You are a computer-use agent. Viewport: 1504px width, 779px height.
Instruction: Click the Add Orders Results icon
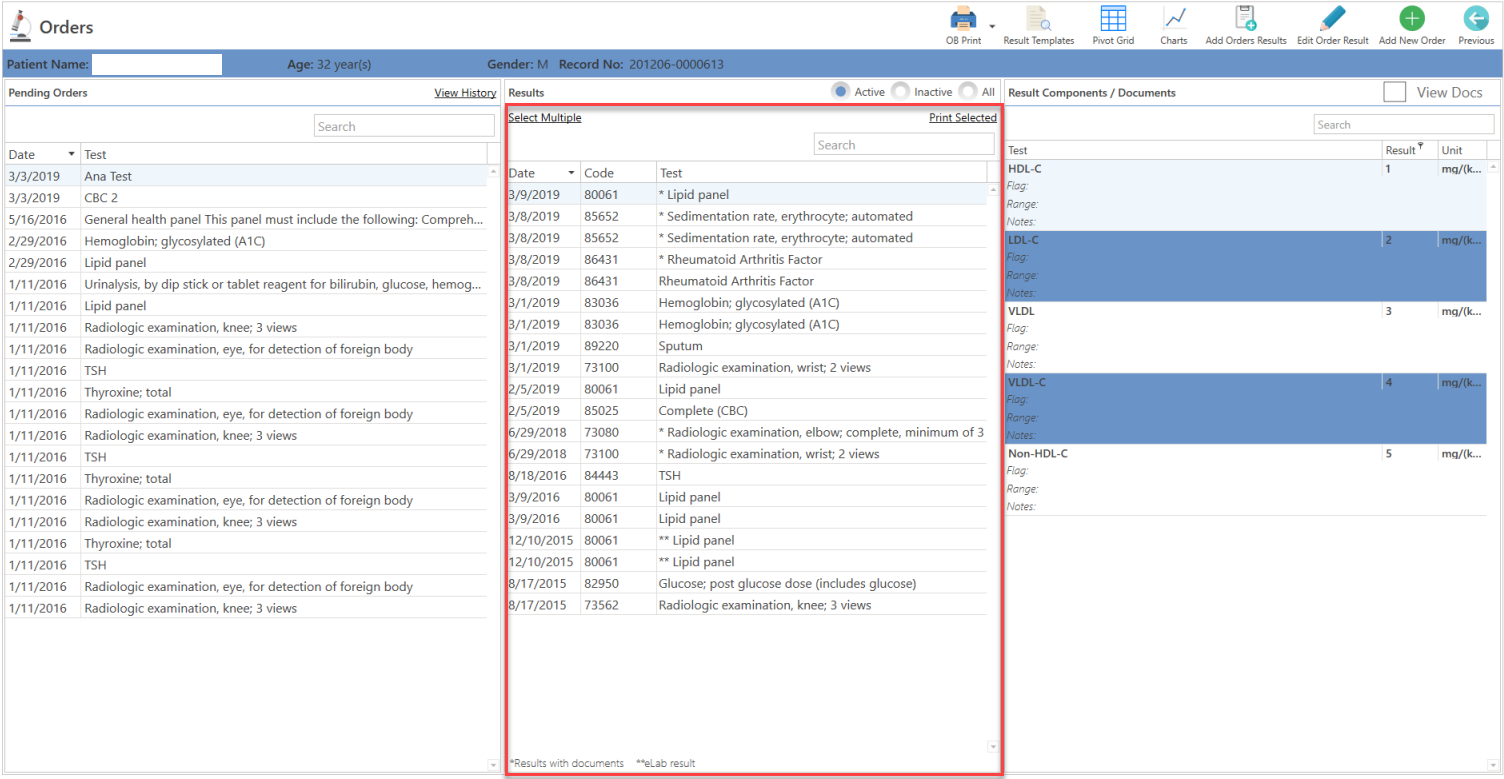tap(1246, 19)
